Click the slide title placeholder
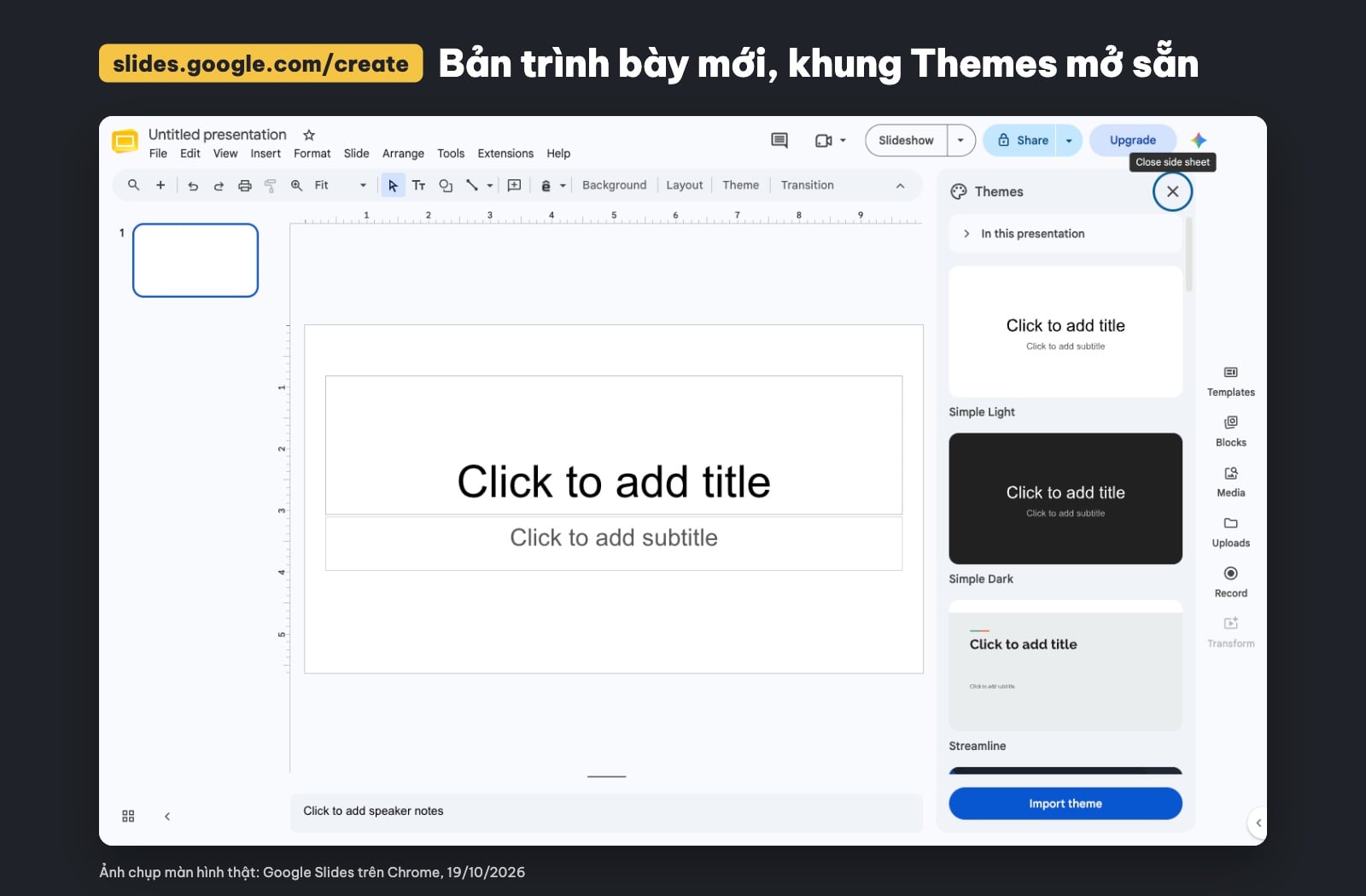The width and height of the screenshot is (1366, 896). 614,445
